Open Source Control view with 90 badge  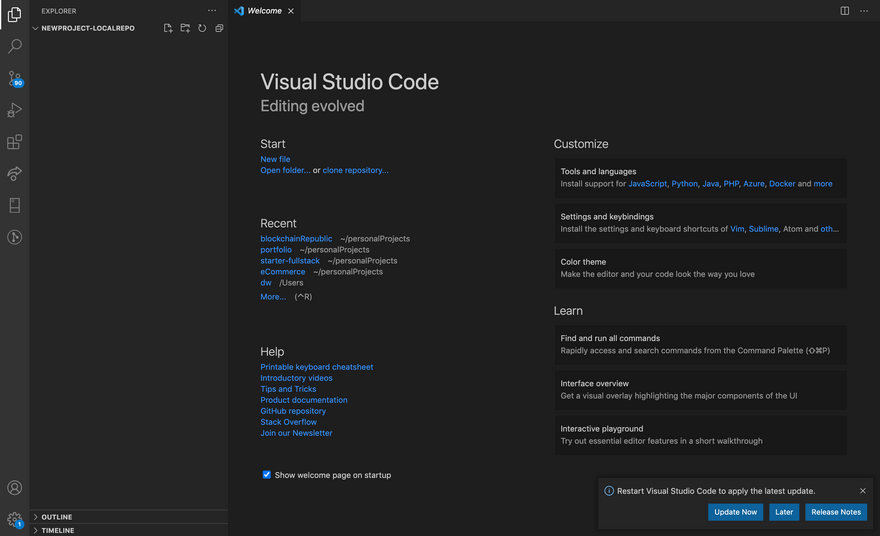pos(14,78)
